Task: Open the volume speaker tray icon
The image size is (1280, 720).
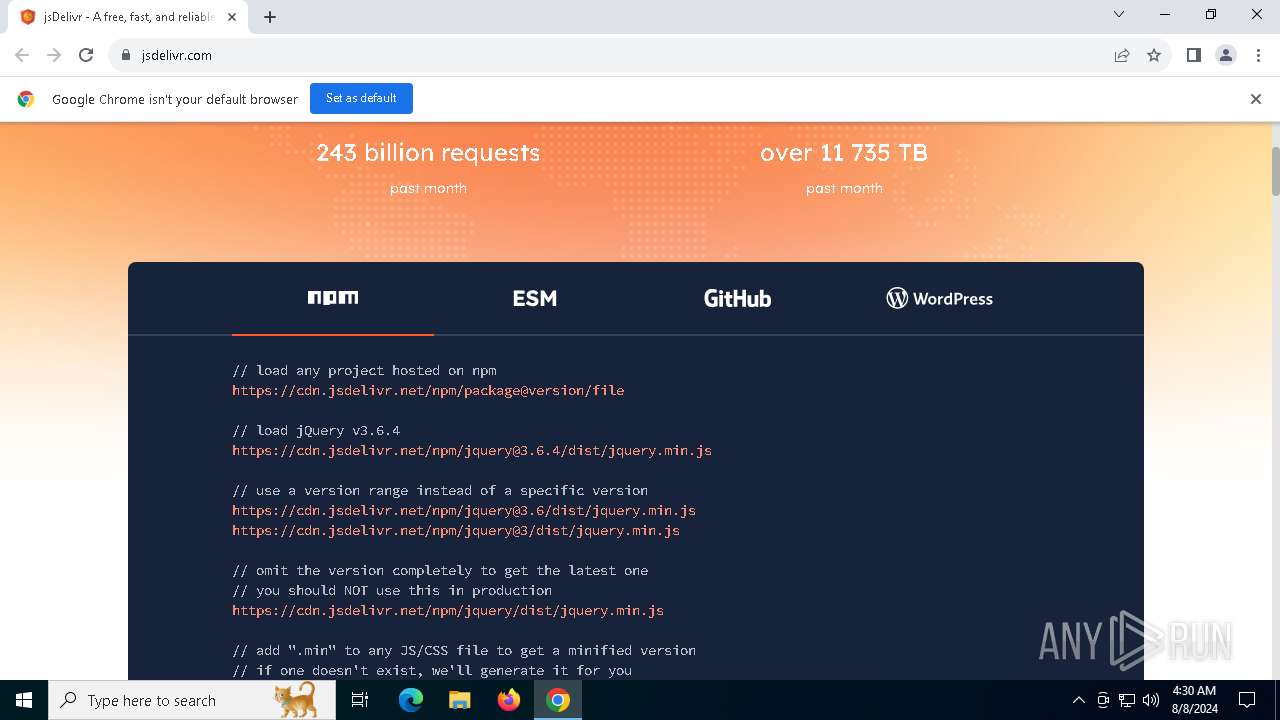Action: tap(1151, 700)
